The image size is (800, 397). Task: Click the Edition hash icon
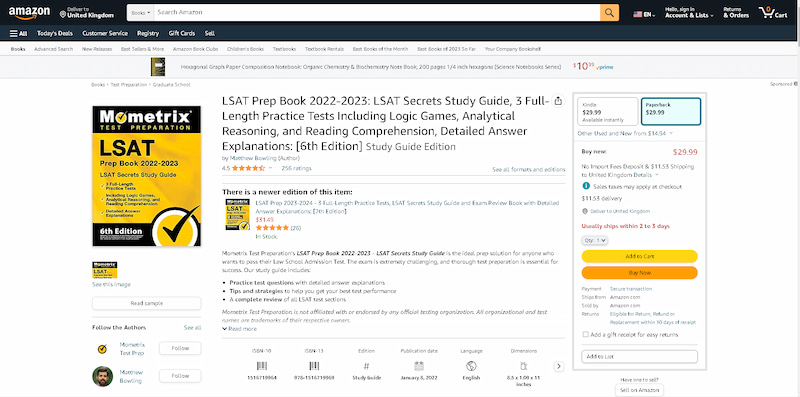click(366, 366)
